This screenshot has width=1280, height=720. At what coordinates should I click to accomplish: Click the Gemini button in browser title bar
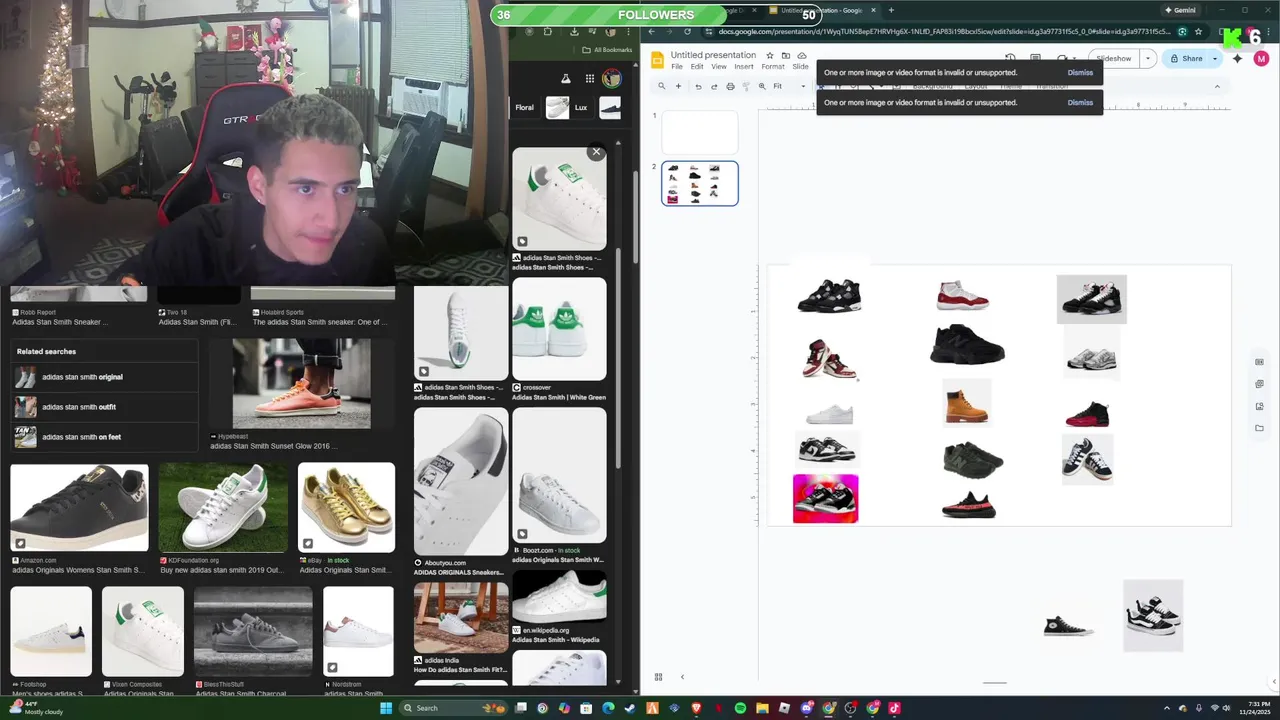1180,10
